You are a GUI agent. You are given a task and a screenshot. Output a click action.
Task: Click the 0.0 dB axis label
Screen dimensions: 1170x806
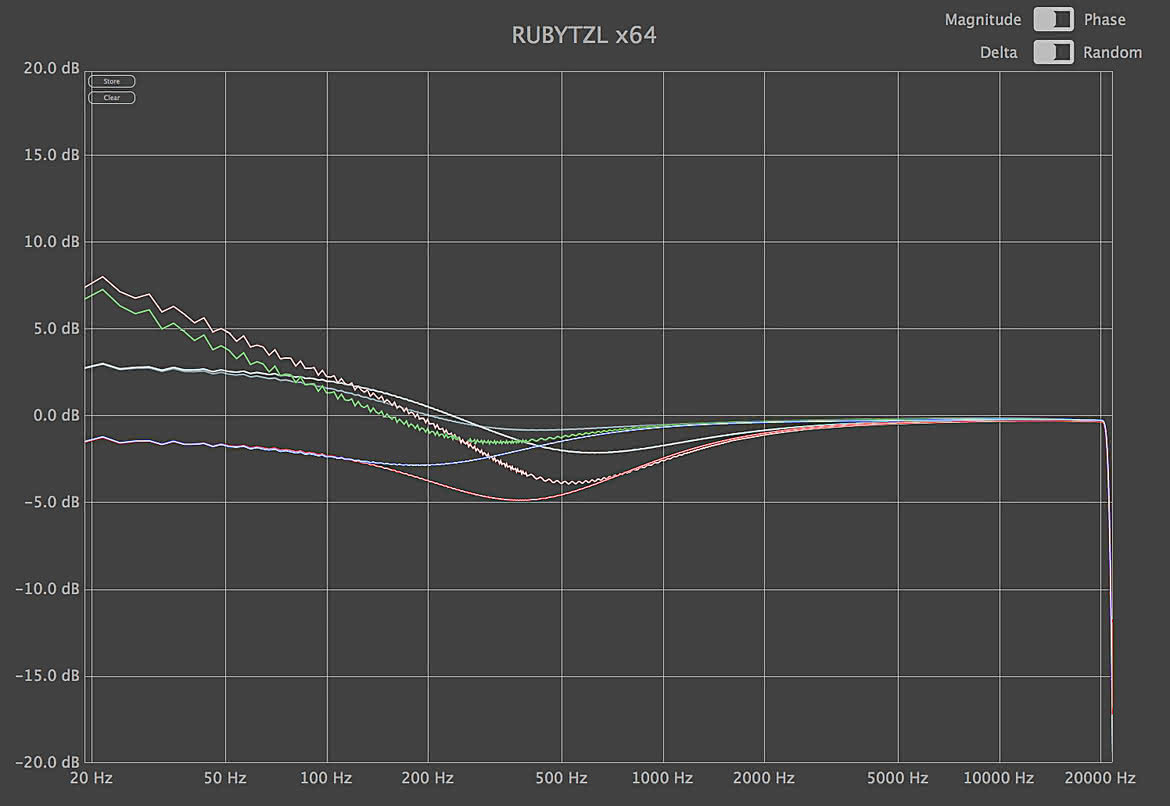coord(56,416)
